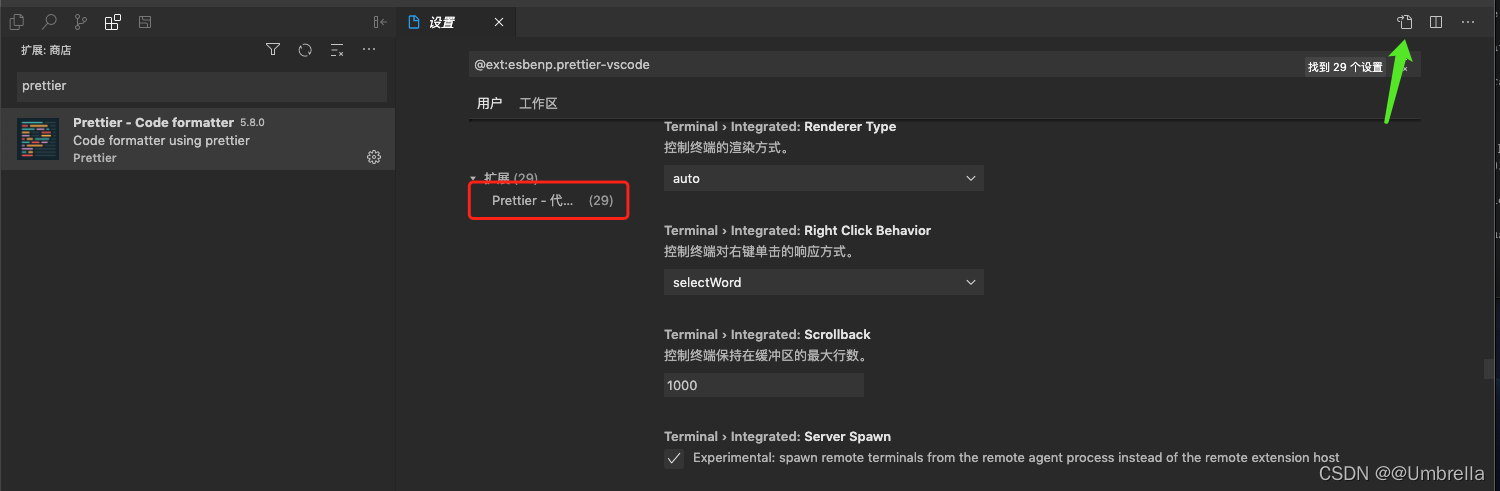Toggle the Server Spawn checkbox

point(674,458)
